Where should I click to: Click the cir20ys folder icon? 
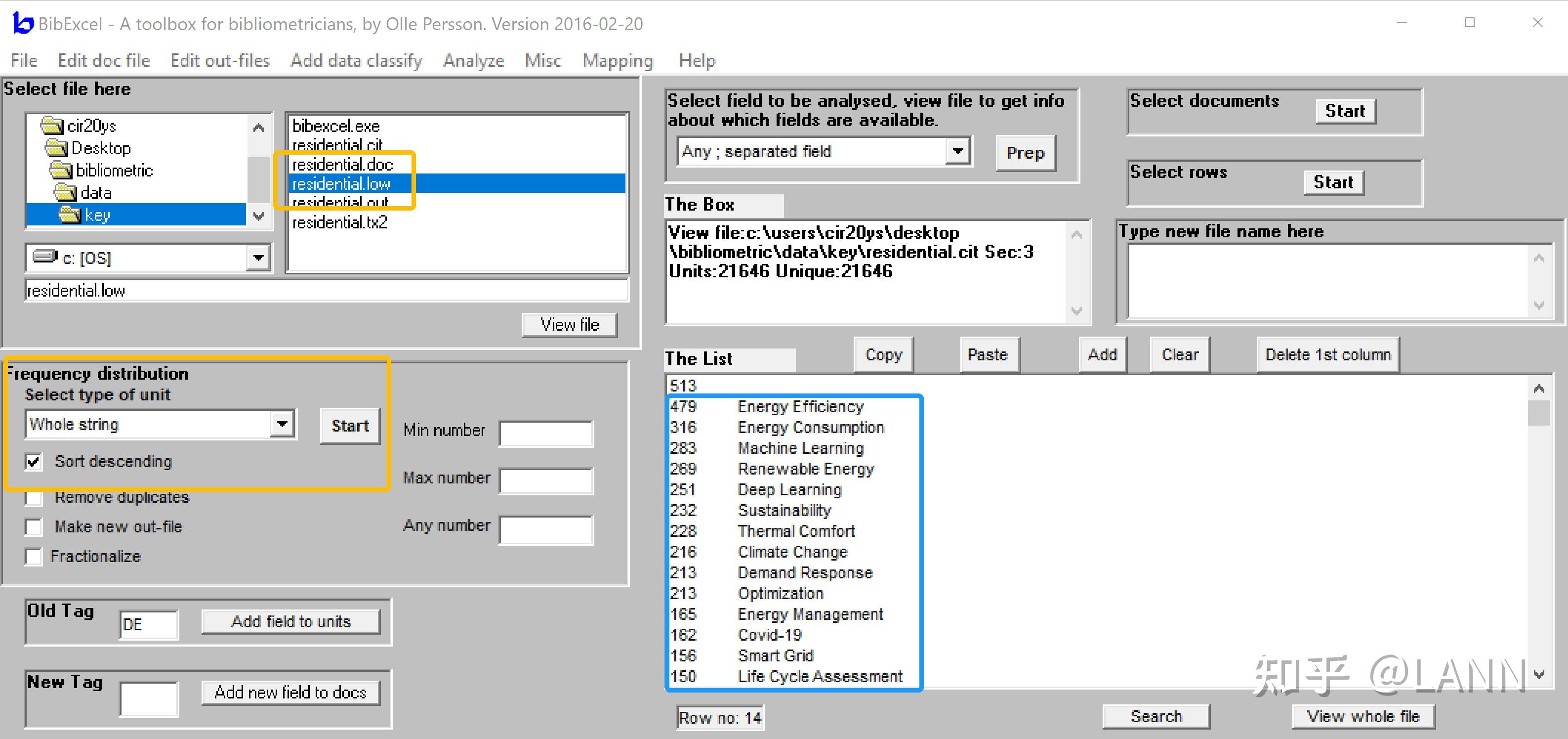52,126
